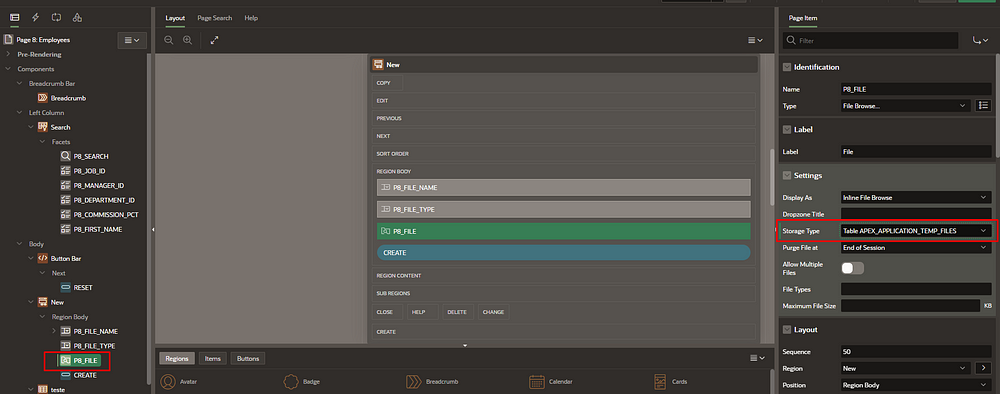The image size is (1000, 394).
Task: Click the Button Bar region icon
Action: click(43, 258)
